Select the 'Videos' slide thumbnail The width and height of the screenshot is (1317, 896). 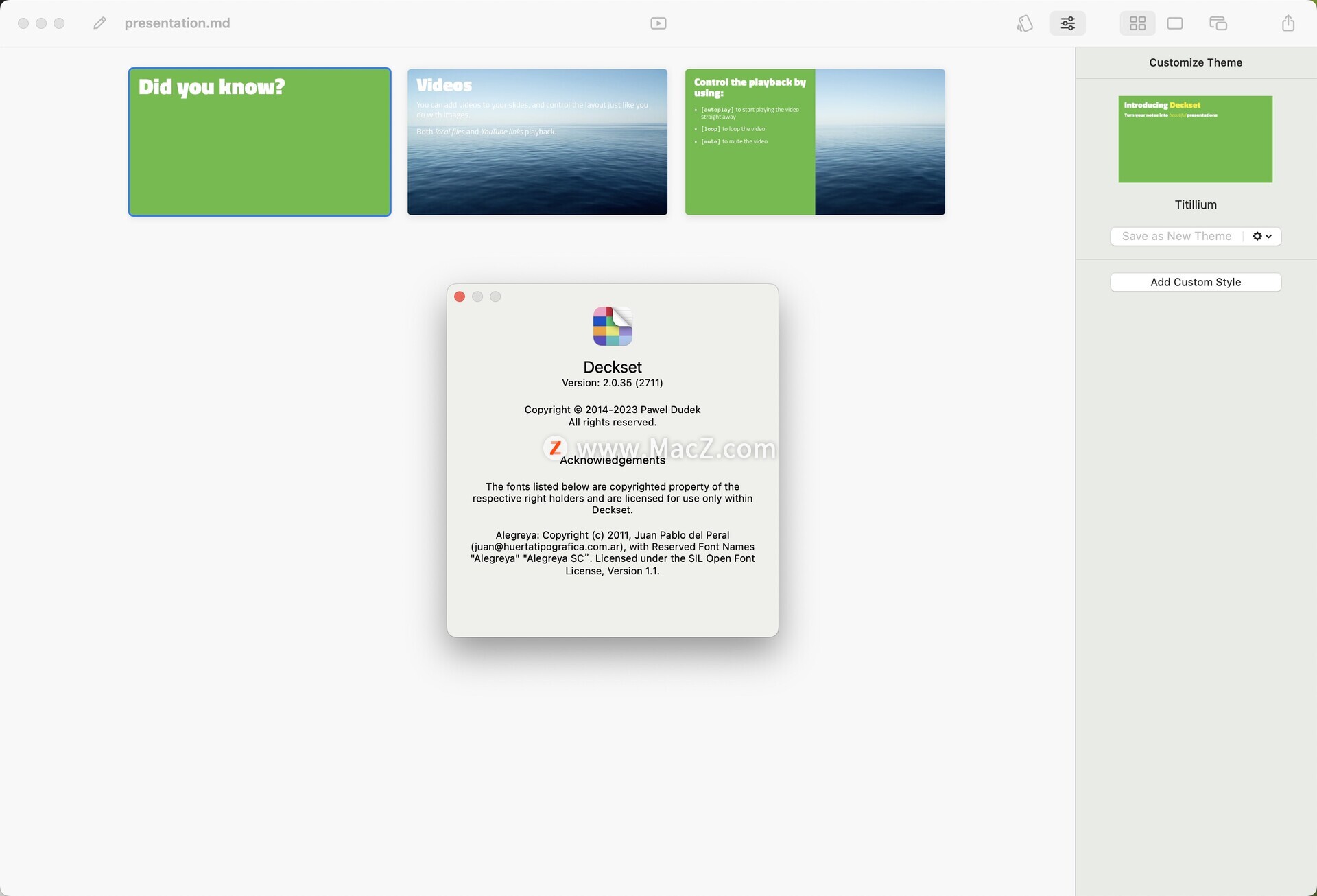click(537, 142)
